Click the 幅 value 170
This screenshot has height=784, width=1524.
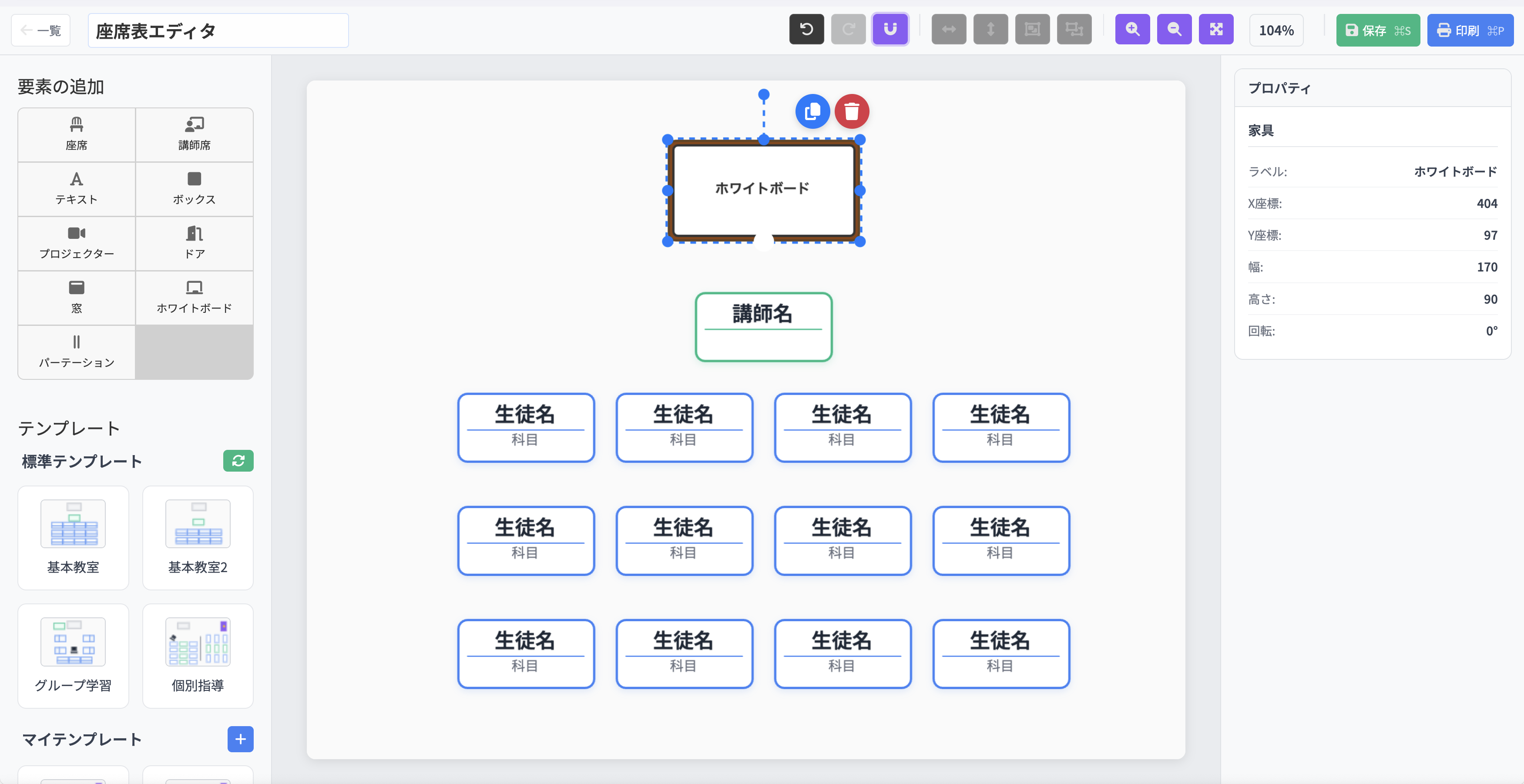click(1487, 267)
